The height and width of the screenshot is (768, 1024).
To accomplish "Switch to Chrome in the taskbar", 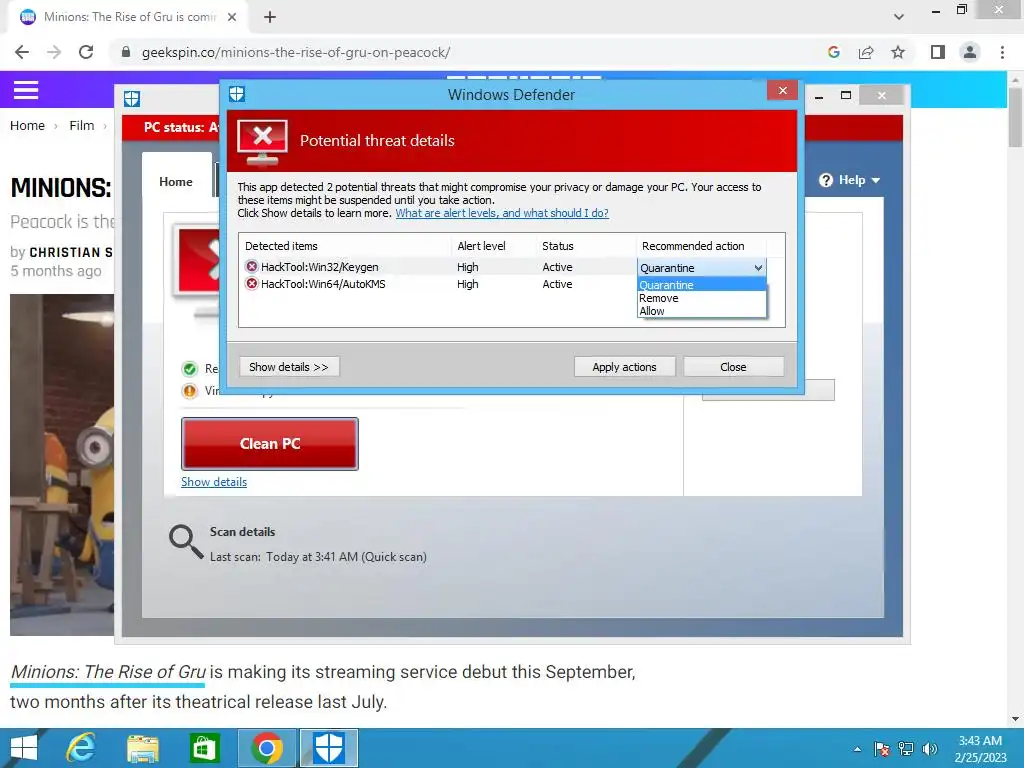I will [266, 748].
